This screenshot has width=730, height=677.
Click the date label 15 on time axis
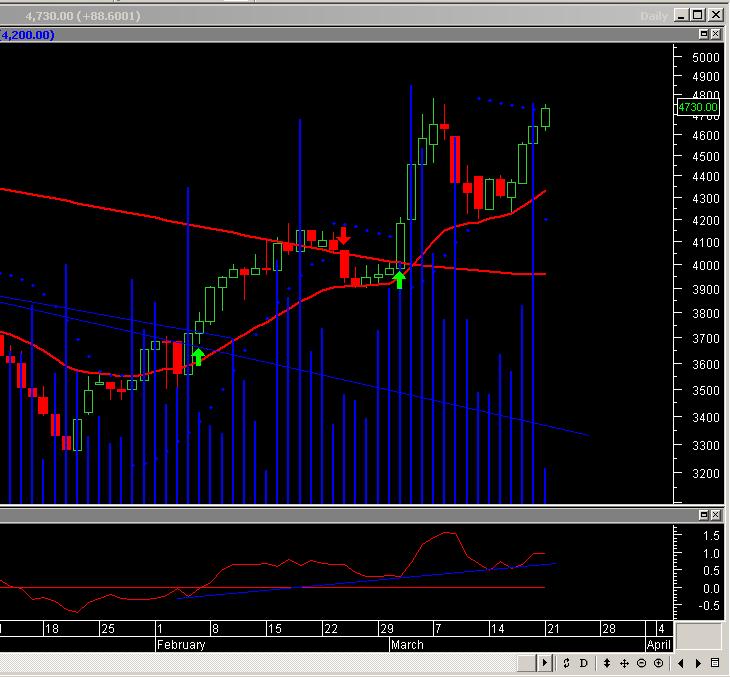point(275,629)
